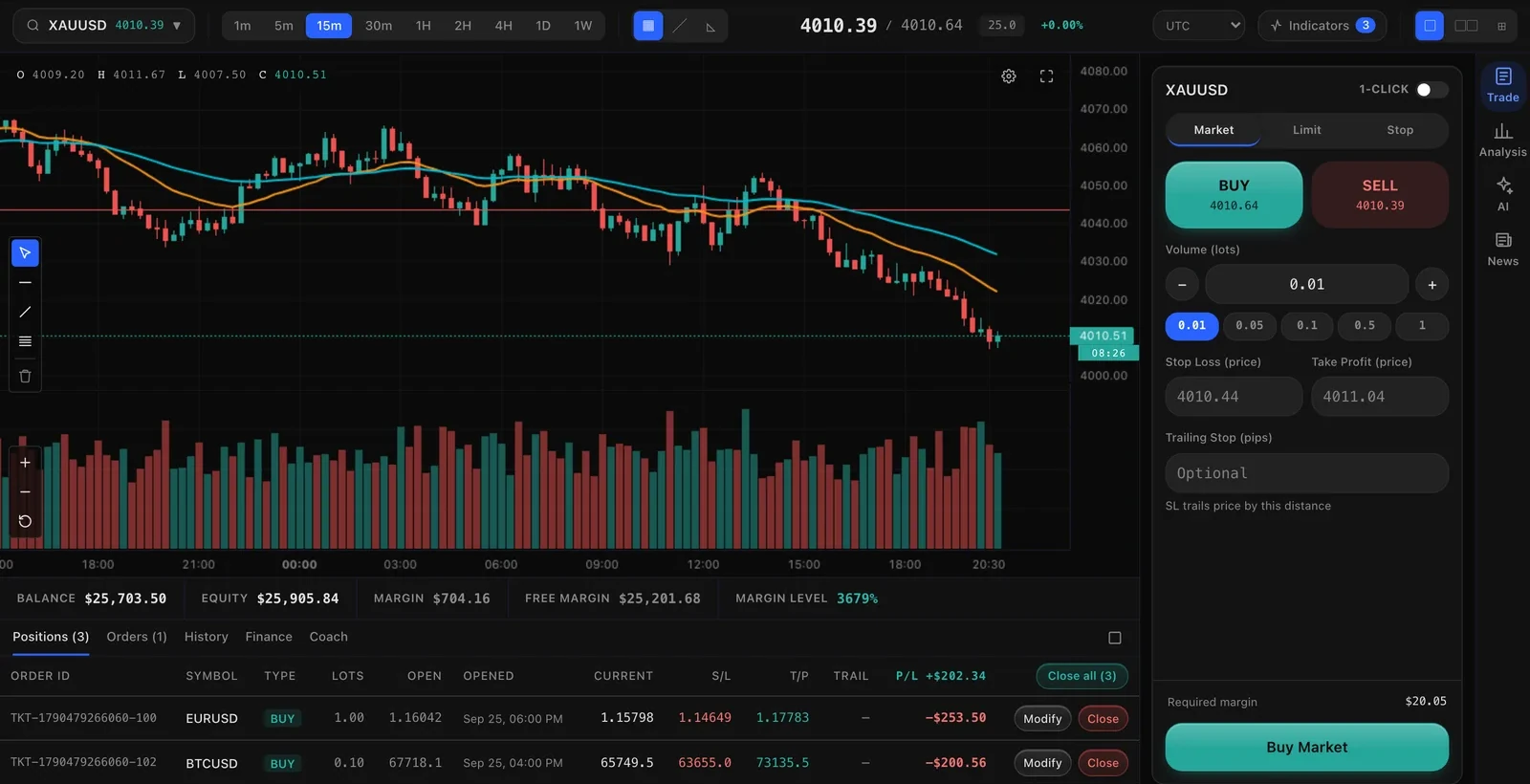Image resolution: width=1530 pixels, height=784 pixels.
Task: Open the History tab
Action: [207, 637]
